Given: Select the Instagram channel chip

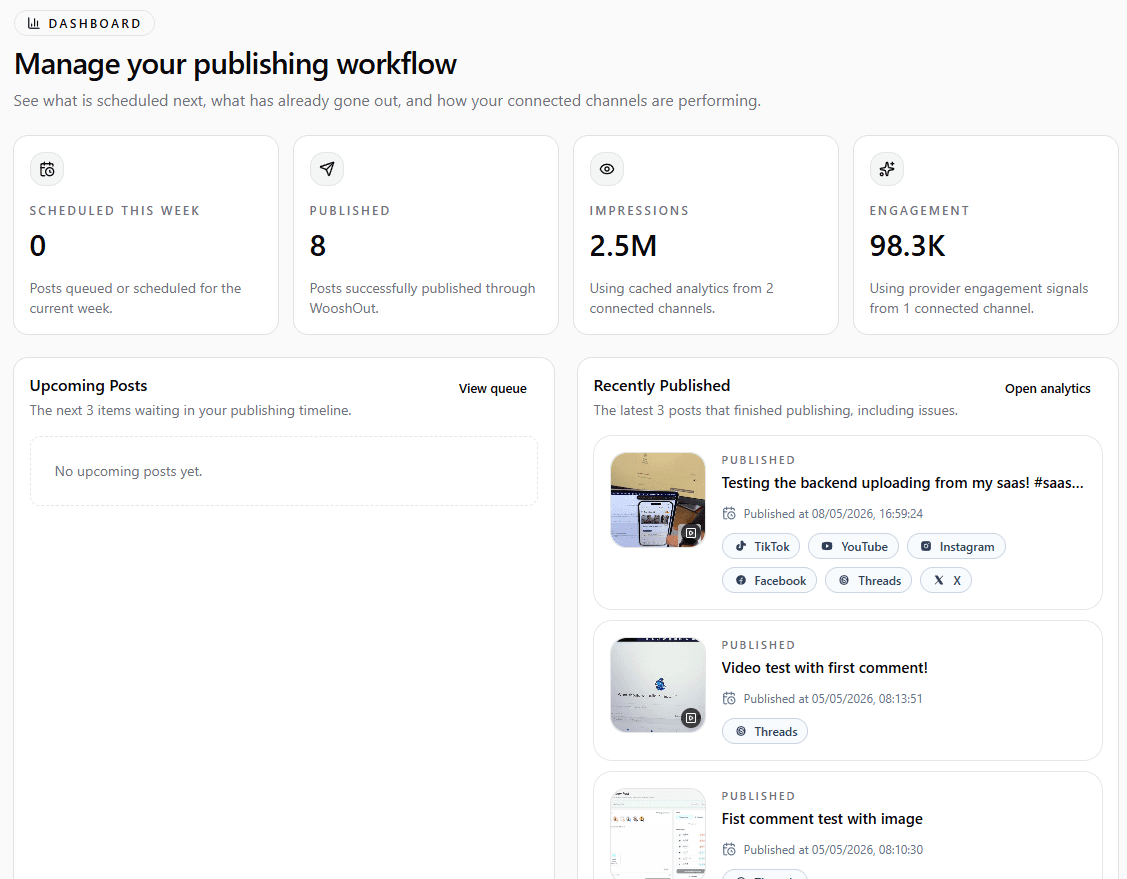Looking at the screenshot, I should coord(956,546).
